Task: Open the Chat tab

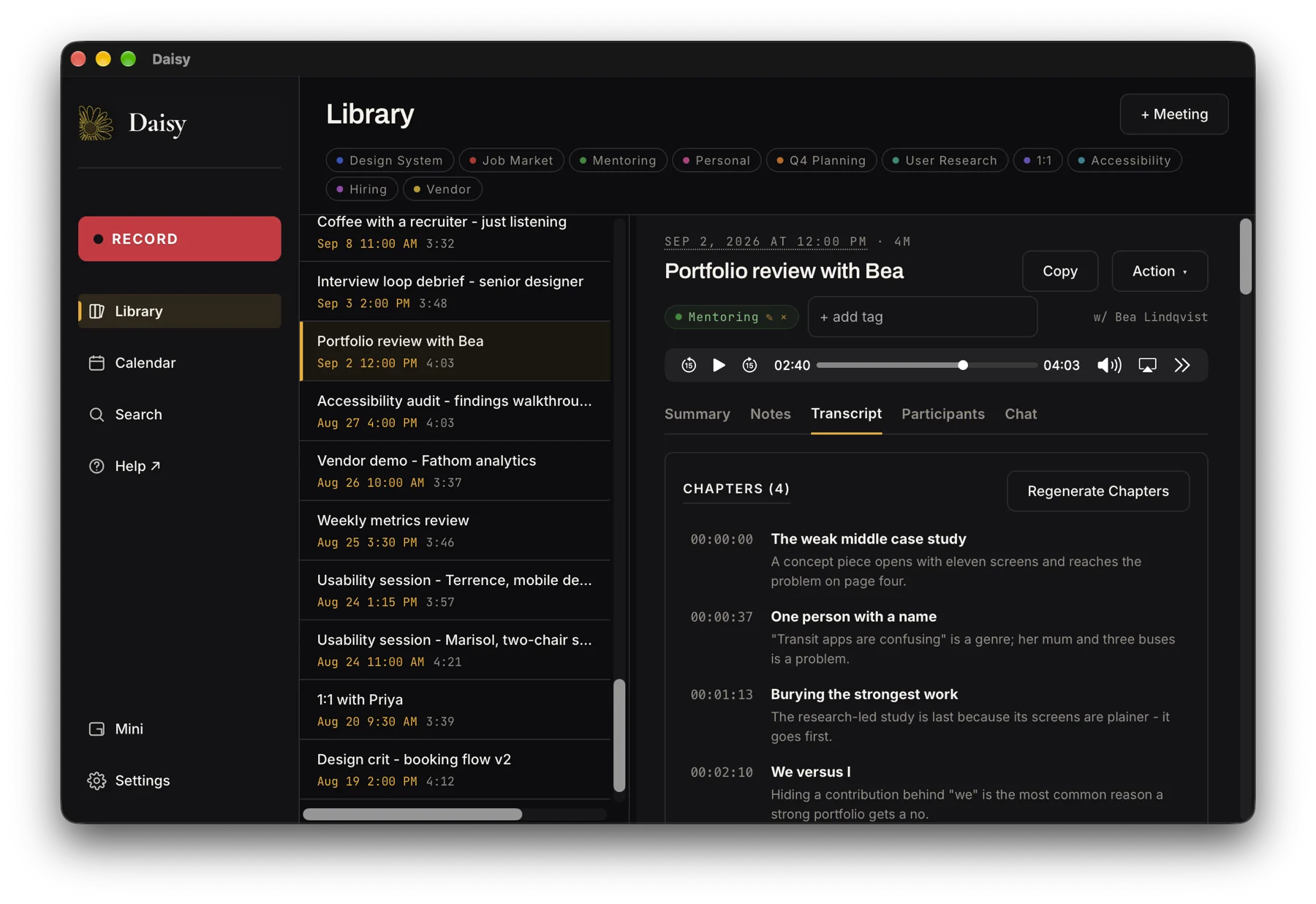Action: tap(1021, 414)
